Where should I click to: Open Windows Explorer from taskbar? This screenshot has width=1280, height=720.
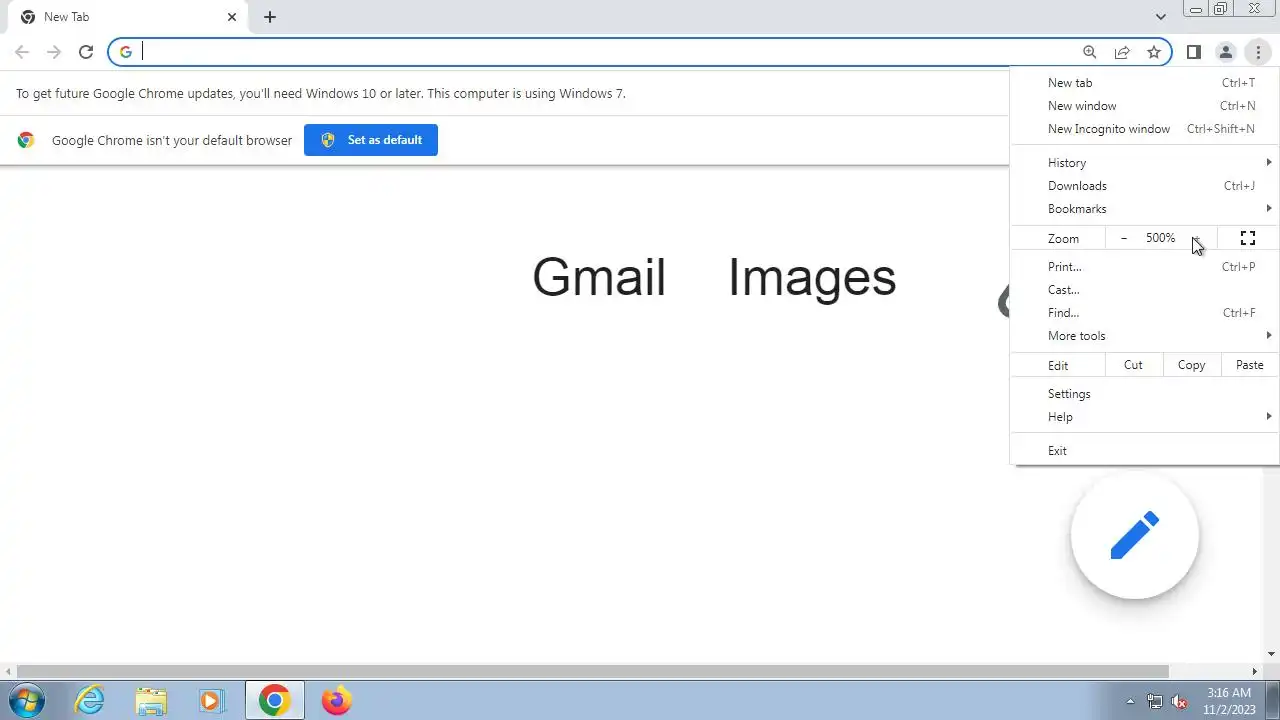(x=151, y=701)
